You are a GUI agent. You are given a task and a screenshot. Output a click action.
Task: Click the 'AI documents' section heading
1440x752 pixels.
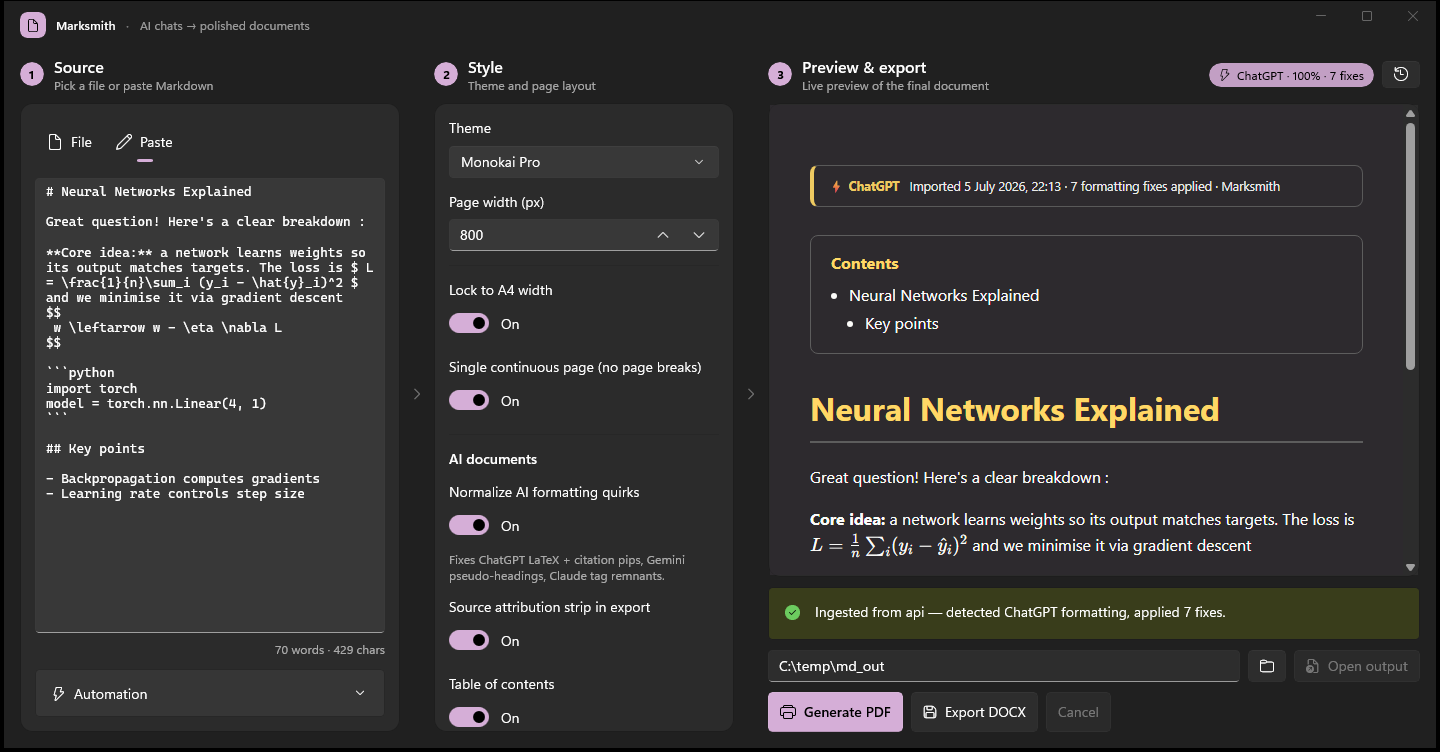(493, 459)
